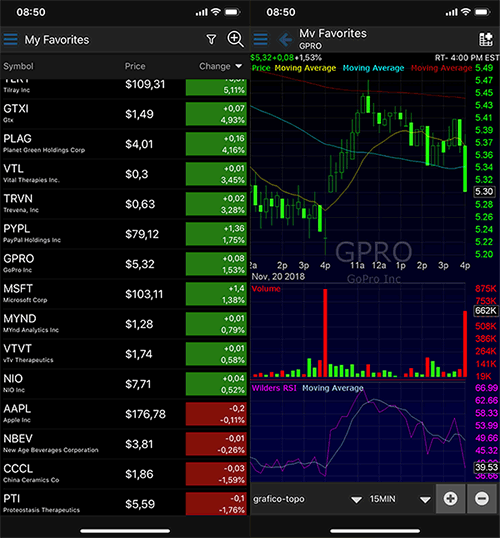
Task: Tap the My Favorites title on chart screen
Action: 333,33
